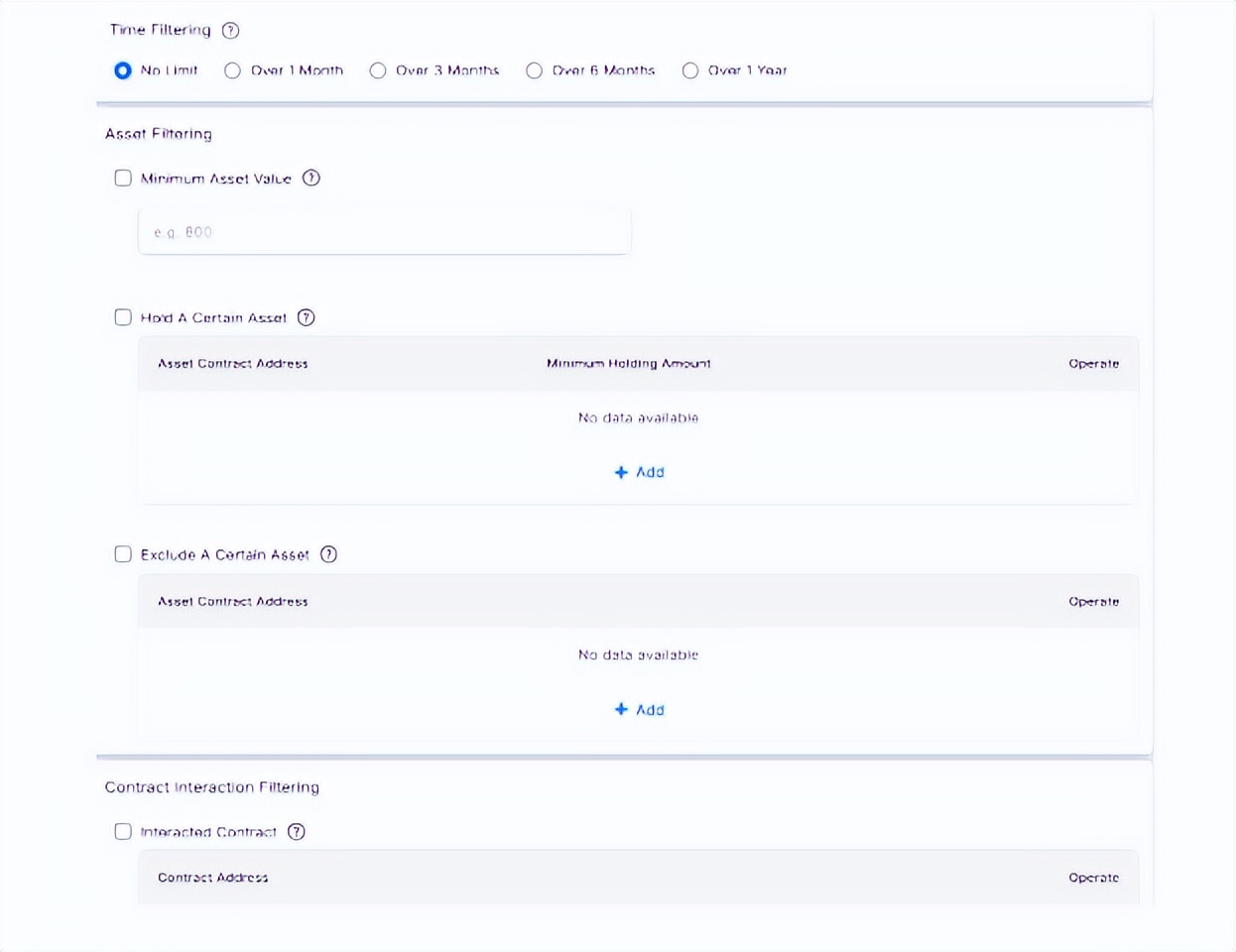Choose the Over 3 Months time filter
This screenshot has width=1236, height=952.
(378, 70)
